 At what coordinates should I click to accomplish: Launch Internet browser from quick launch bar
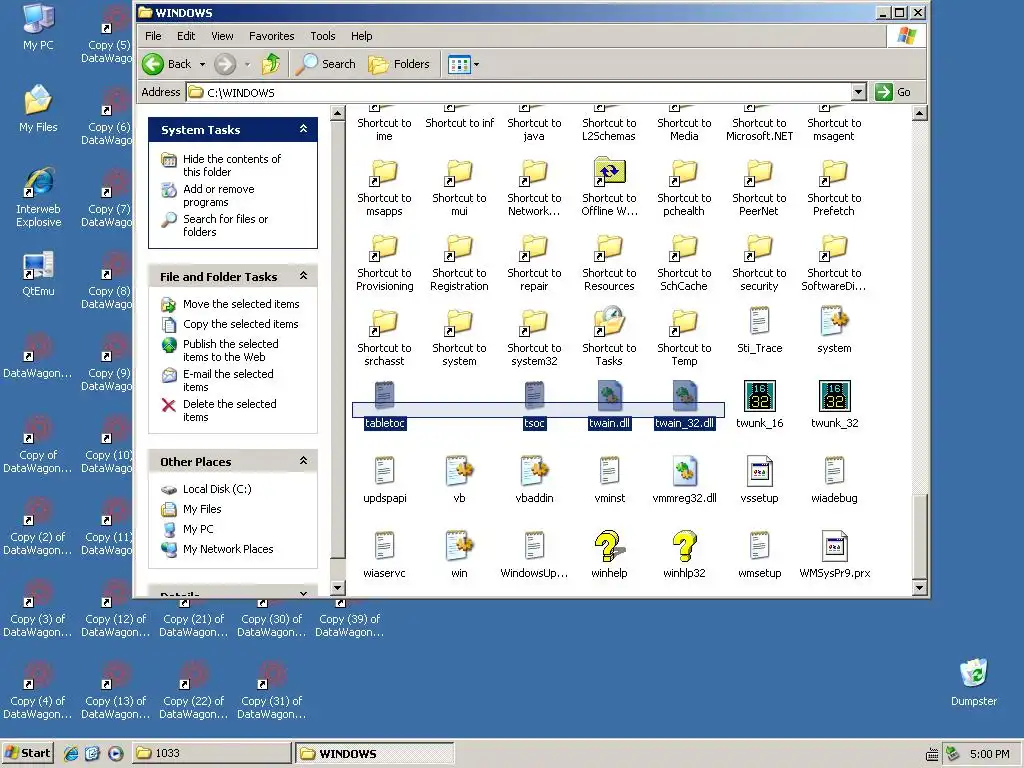(x=71, y=753)
